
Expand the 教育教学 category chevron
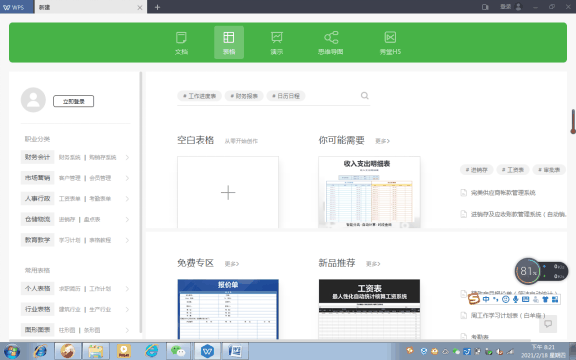(x=127, y=240)
